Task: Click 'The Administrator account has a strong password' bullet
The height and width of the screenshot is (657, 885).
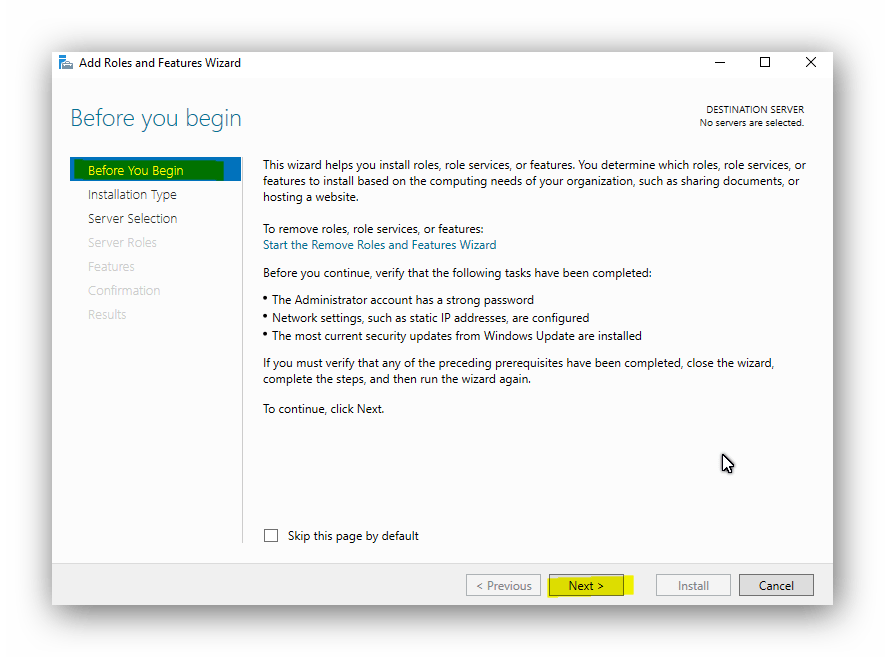Action: coord(403,300)
